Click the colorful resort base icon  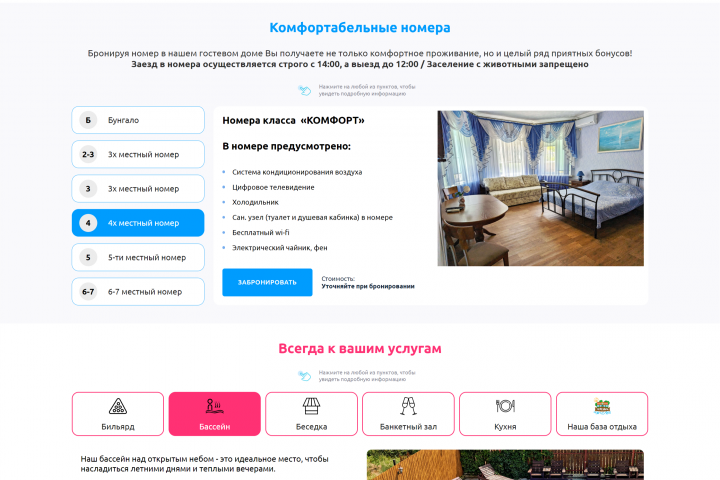click(602, 406)
